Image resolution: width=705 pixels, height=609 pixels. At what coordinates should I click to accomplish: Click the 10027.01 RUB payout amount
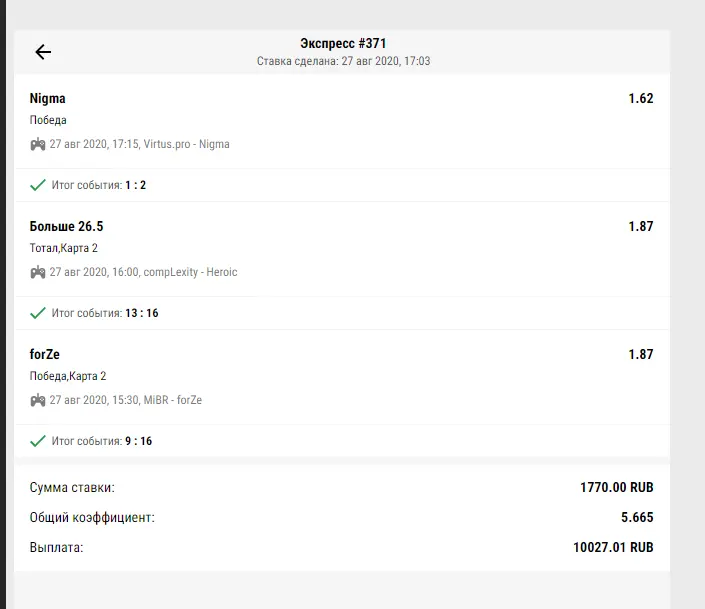click(613, 547)
